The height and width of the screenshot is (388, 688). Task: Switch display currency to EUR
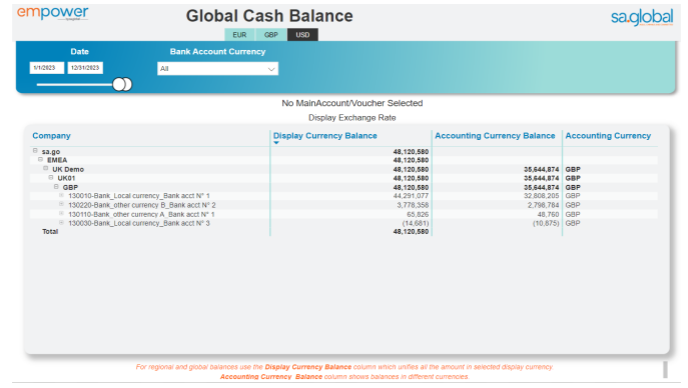tap(240, 35)
